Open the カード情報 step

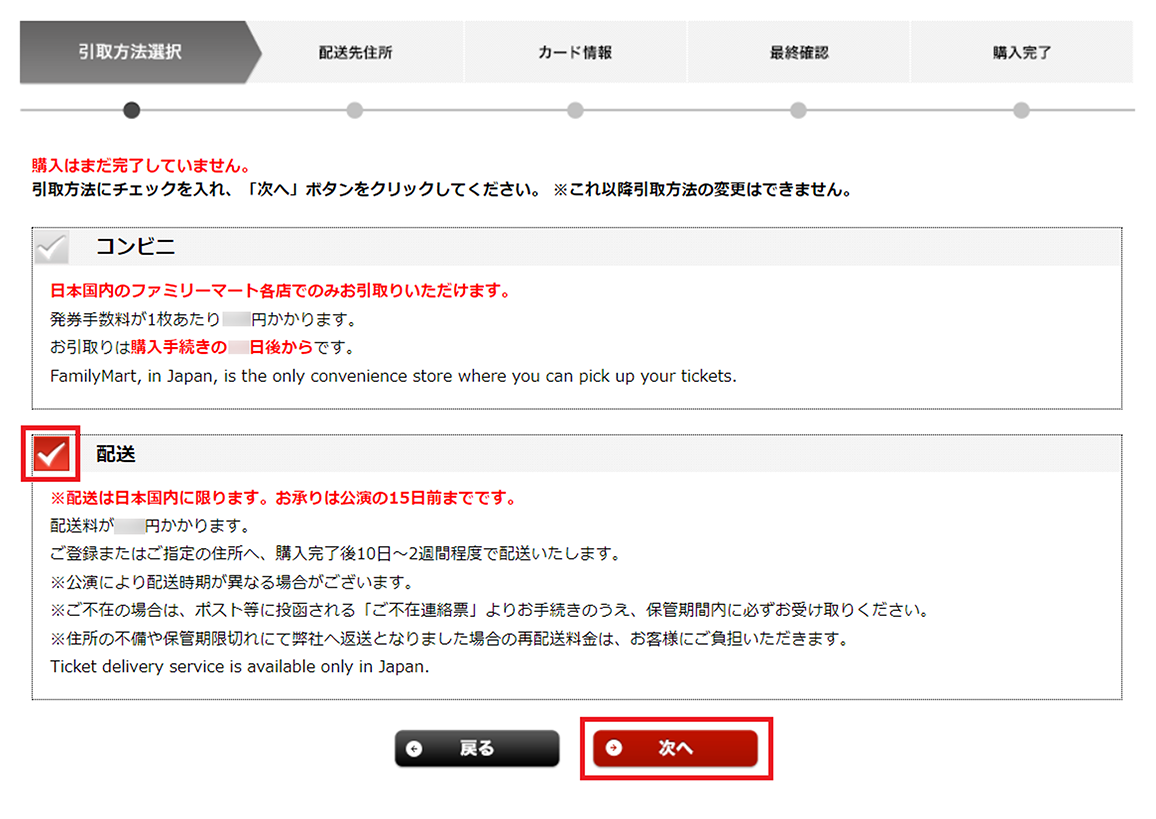[x=574, y=53]
